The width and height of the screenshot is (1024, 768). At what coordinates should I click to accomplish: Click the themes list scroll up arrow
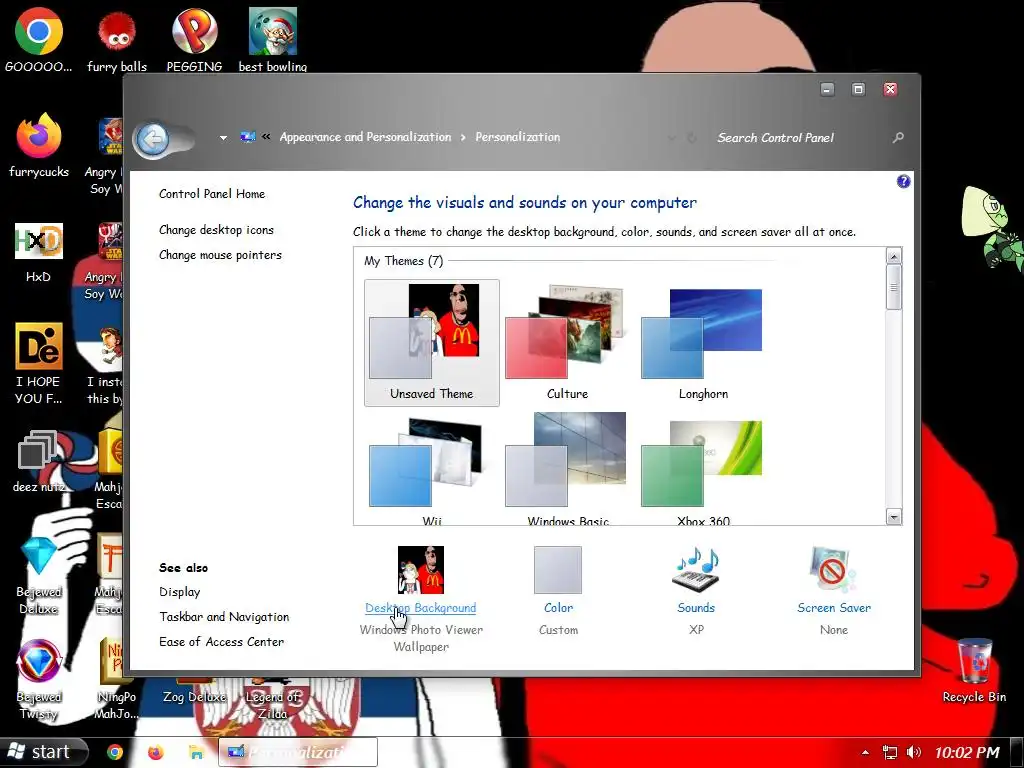click(x=894, y=255)
